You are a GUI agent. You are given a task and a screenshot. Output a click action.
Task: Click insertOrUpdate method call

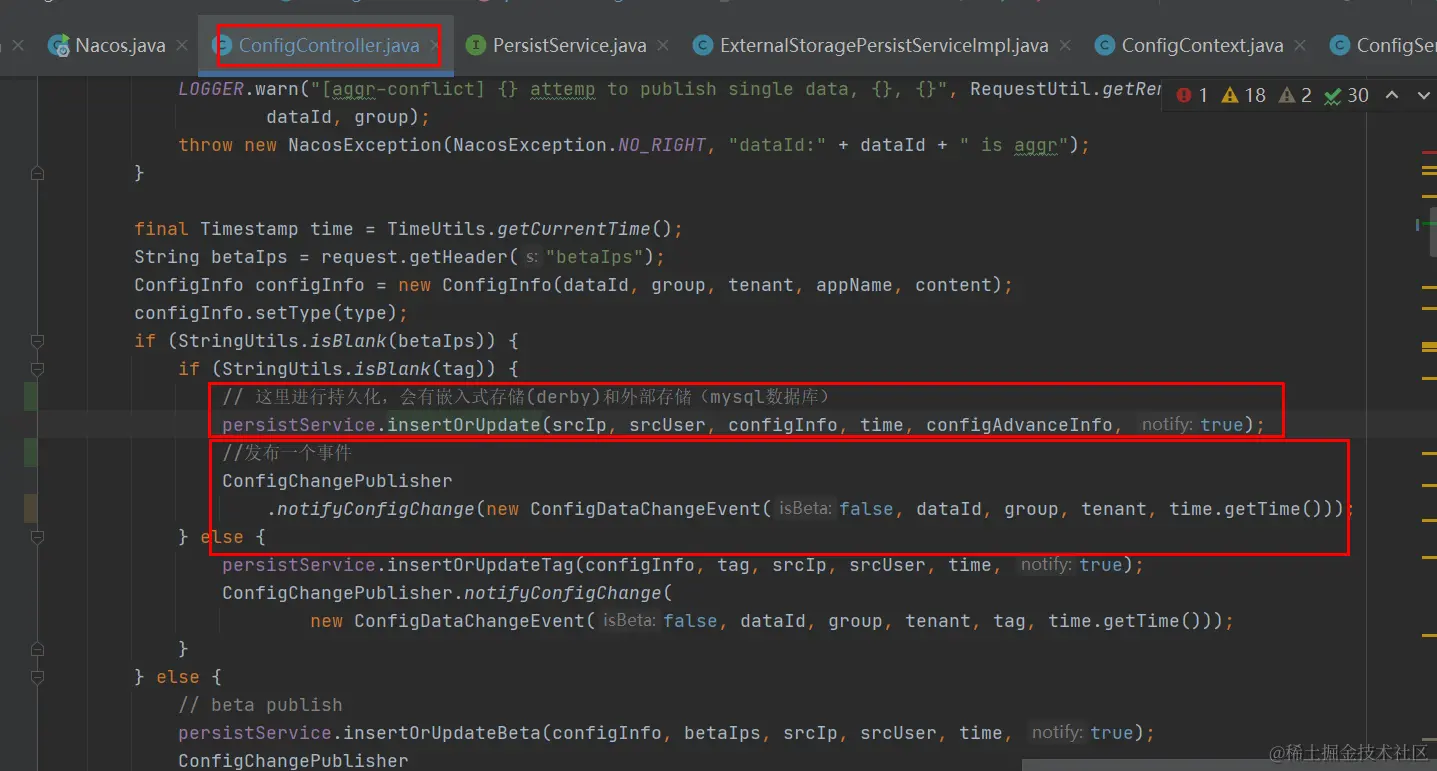(x=463, y=425)
